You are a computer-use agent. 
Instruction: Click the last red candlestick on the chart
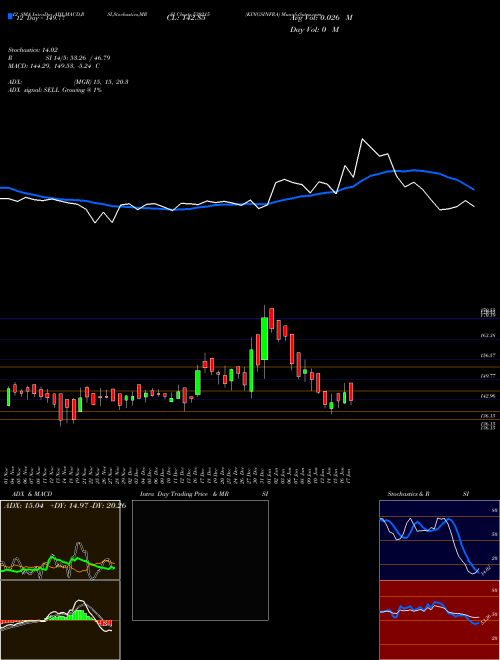point(351,392)
